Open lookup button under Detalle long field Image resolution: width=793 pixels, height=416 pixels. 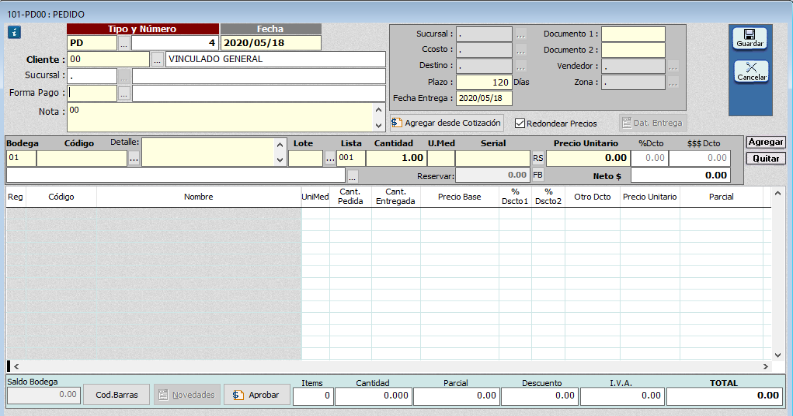point(353,176)
